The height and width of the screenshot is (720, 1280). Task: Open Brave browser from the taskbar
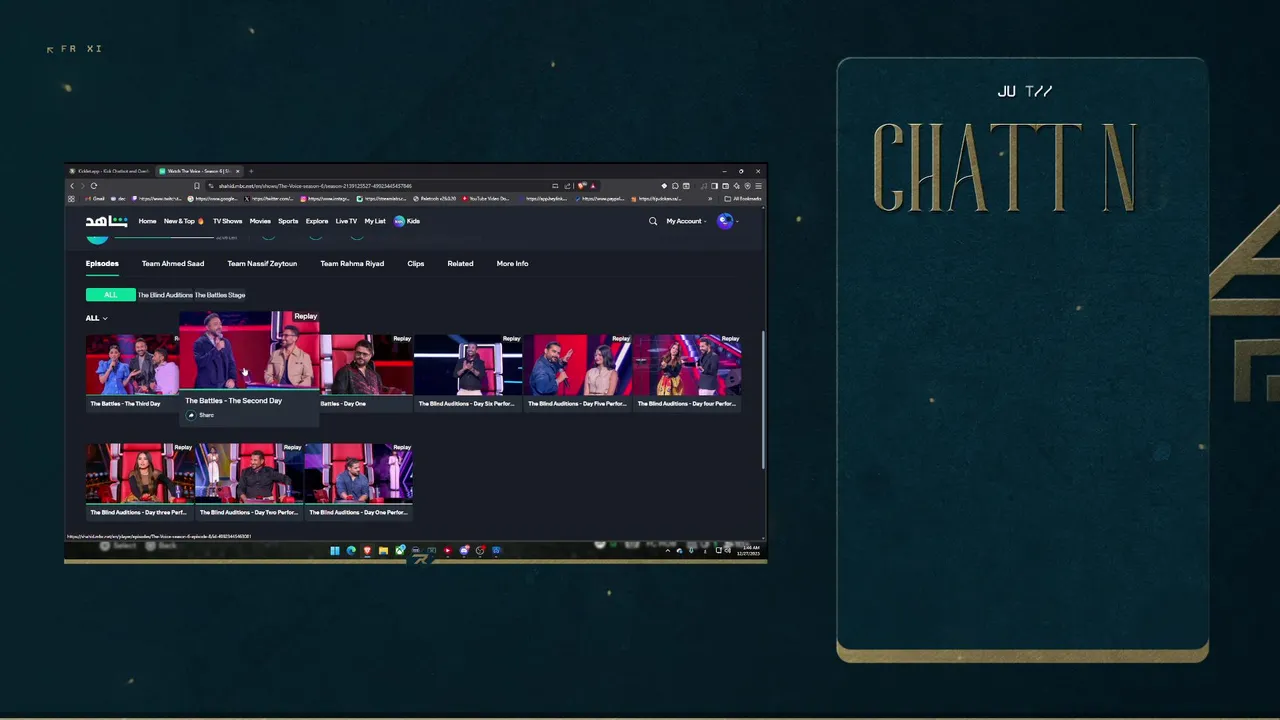click(x=367, y=551)
